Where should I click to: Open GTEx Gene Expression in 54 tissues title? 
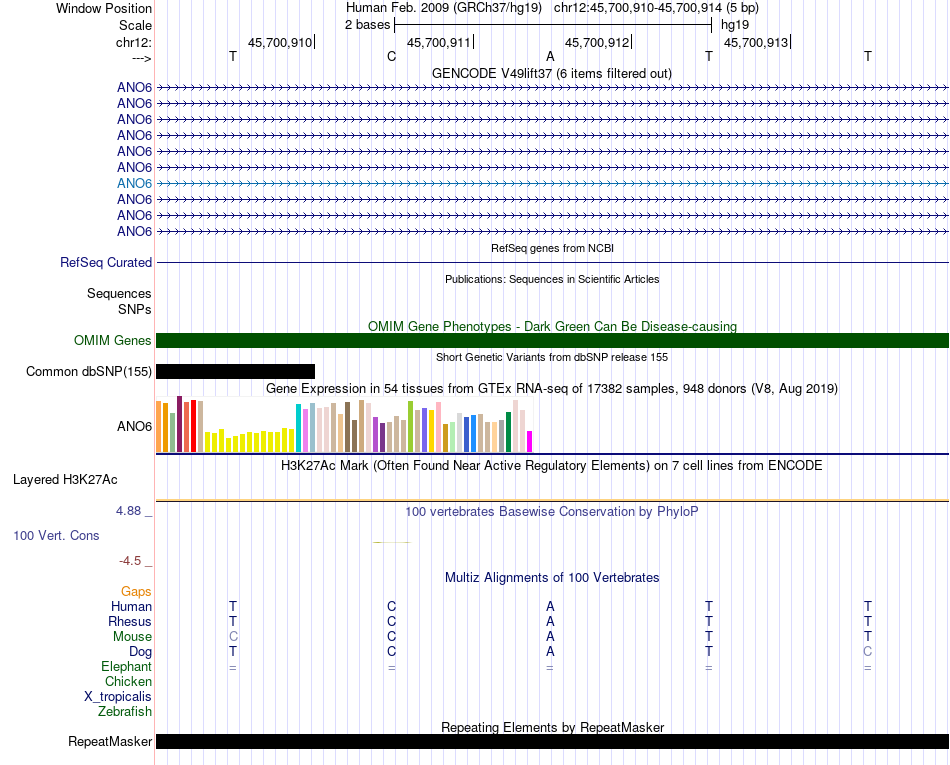552,388
